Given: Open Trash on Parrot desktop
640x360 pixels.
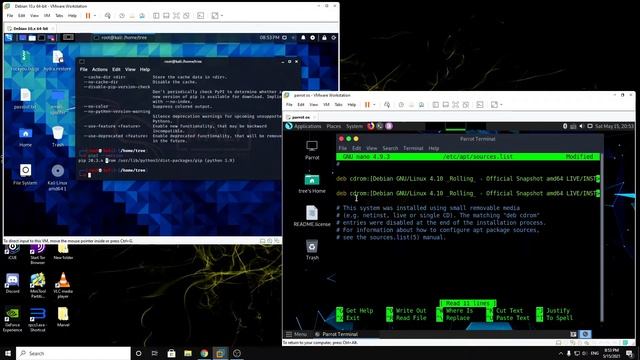Looking at the screenshot, I should pyautogui.click(x=312, y=250).
